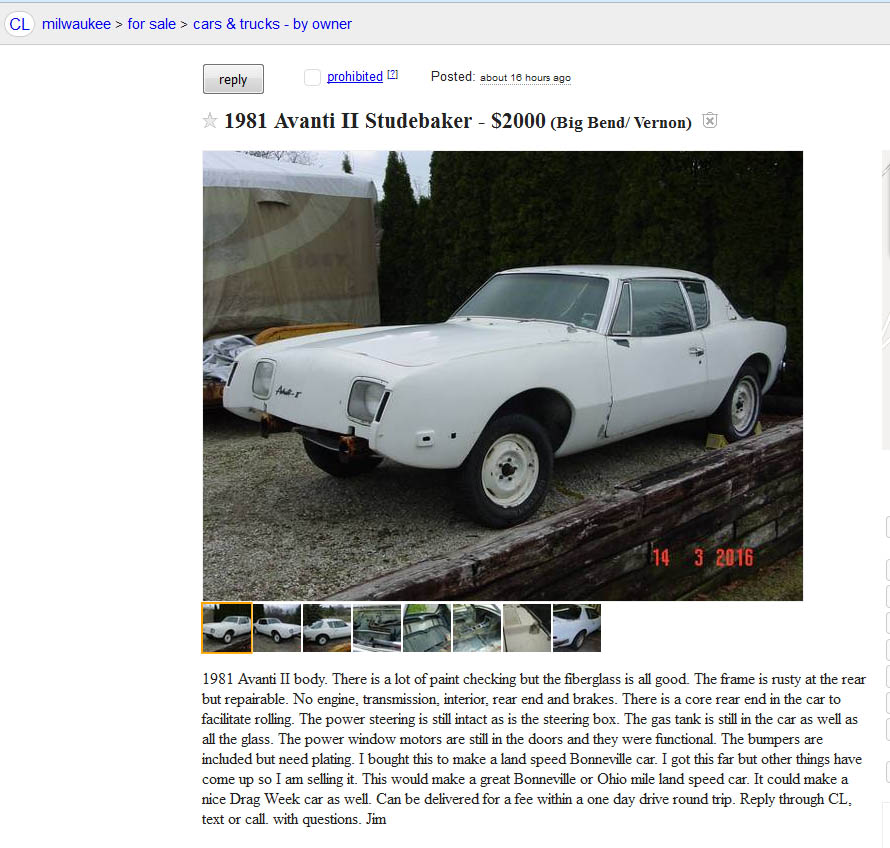Screen dimensions: 890x848
Task: Click the reply button
Action: click(233, 79)
